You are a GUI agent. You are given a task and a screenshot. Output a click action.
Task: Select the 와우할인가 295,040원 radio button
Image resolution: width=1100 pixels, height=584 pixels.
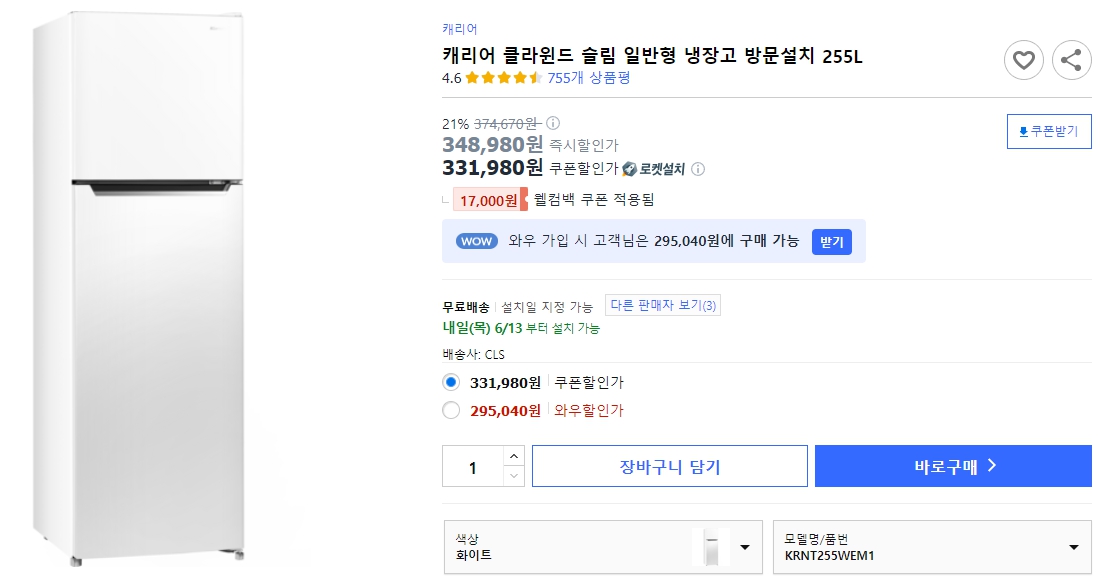[452, 410]
